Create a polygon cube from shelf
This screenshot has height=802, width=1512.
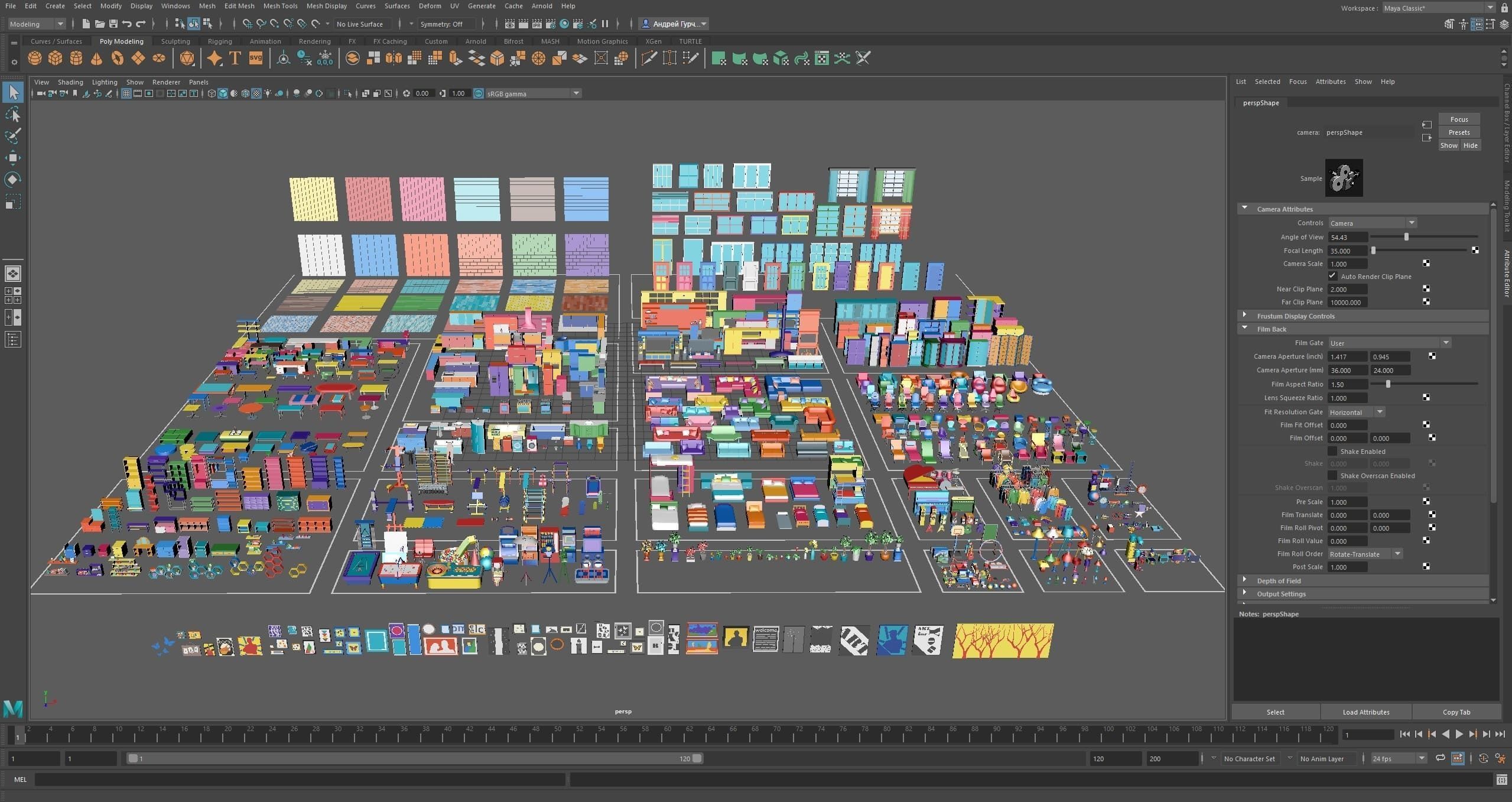[x=56, y=58]
